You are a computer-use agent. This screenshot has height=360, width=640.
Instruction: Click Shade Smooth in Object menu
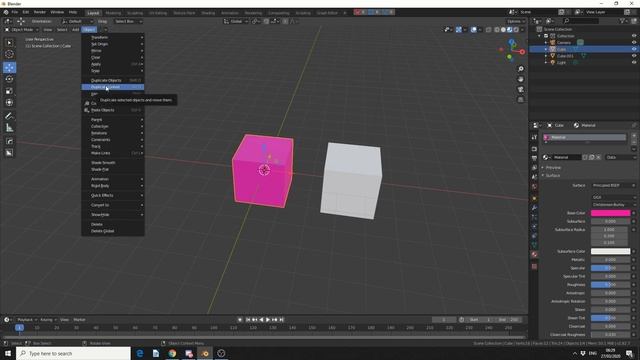(113, 162)
